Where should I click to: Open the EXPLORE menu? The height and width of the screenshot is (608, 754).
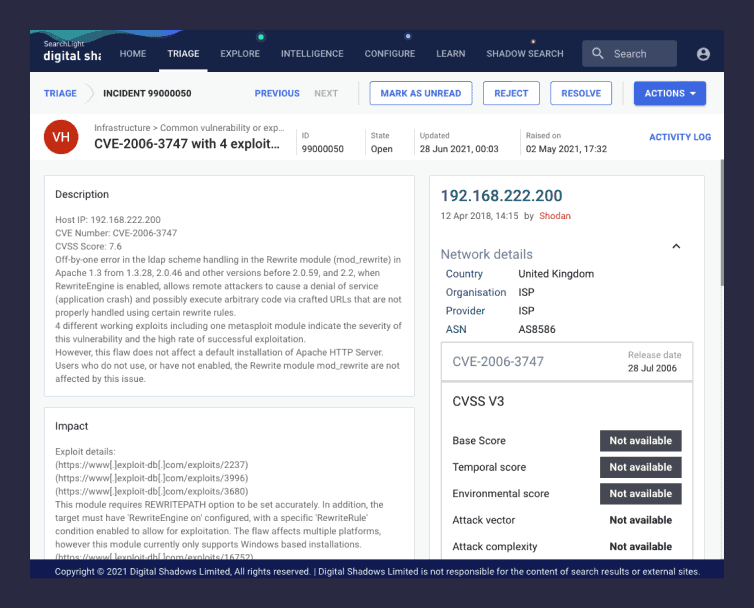coord(240,53)
